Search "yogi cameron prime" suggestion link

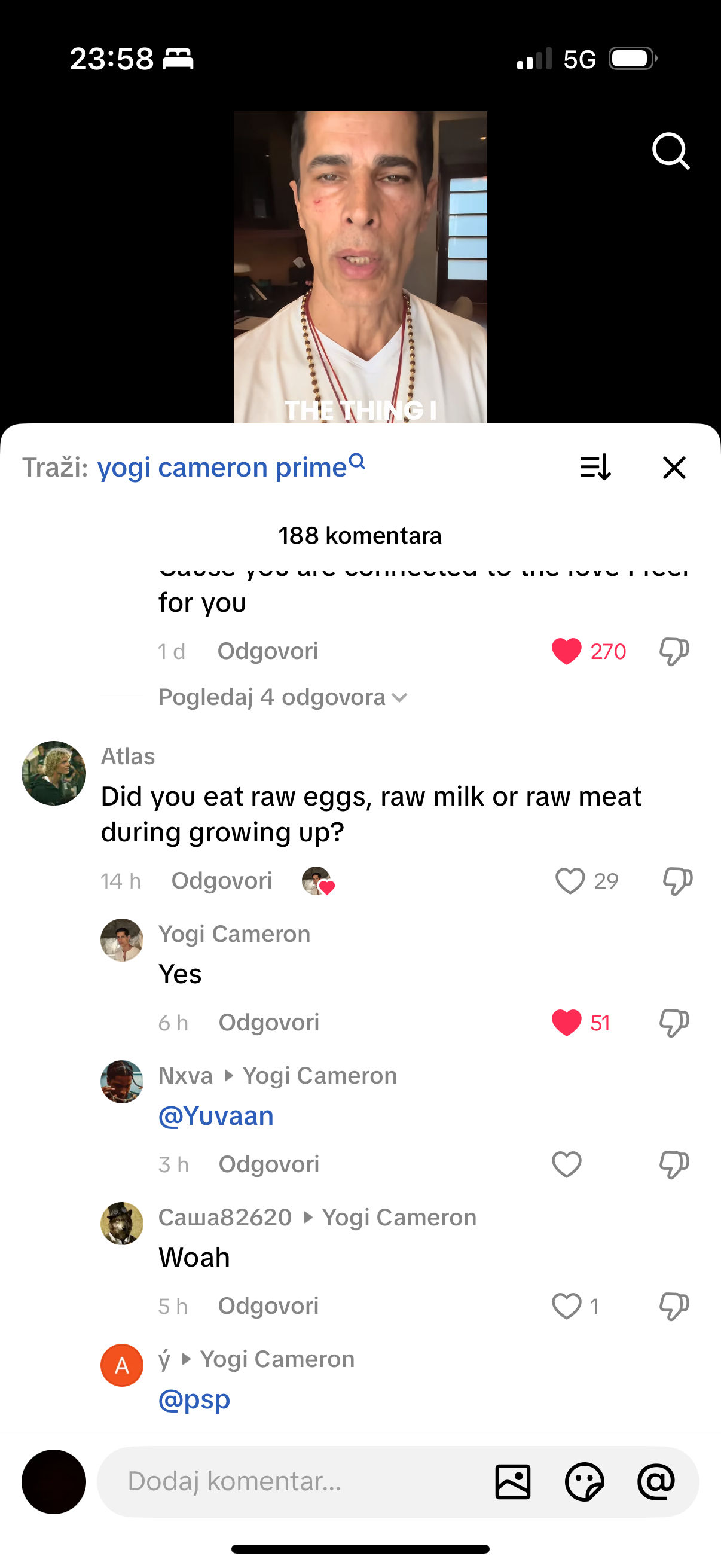[231, 467]
